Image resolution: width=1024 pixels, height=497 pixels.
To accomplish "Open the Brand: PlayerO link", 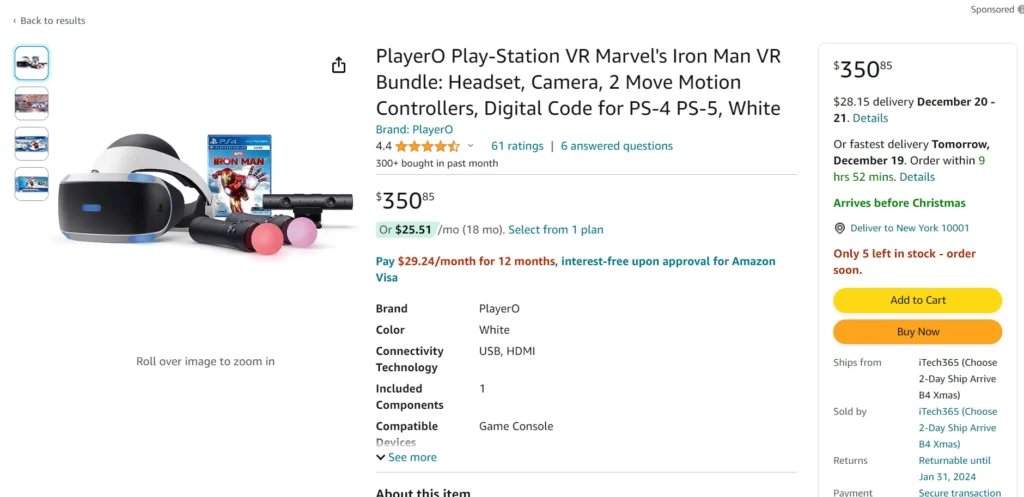I will point(414,129).
